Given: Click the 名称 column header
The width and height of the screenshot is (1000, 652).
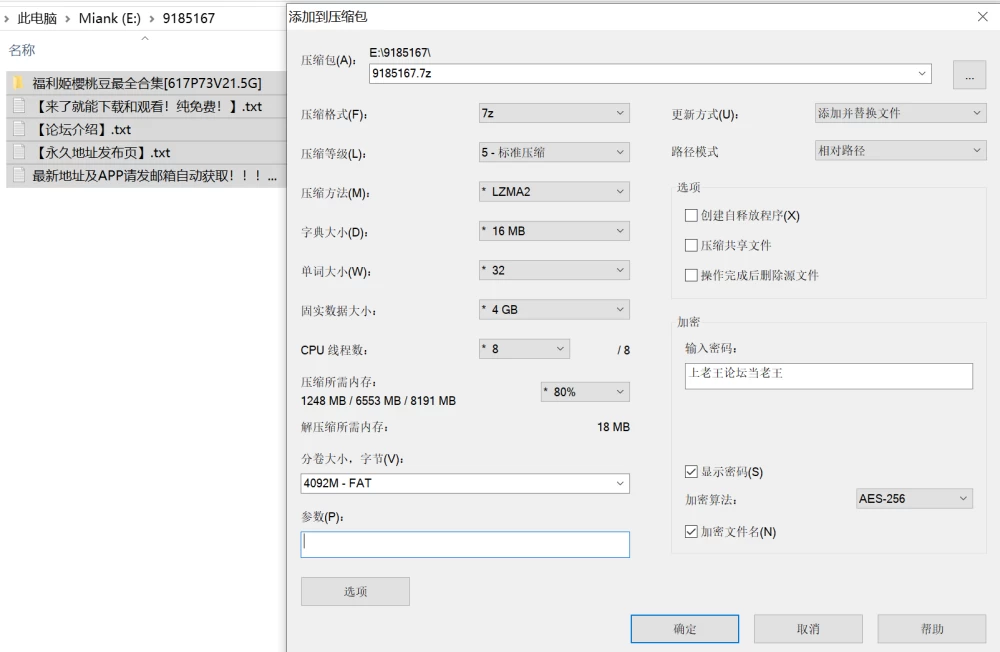Looking at the screenshot, I should click(22, 50).
